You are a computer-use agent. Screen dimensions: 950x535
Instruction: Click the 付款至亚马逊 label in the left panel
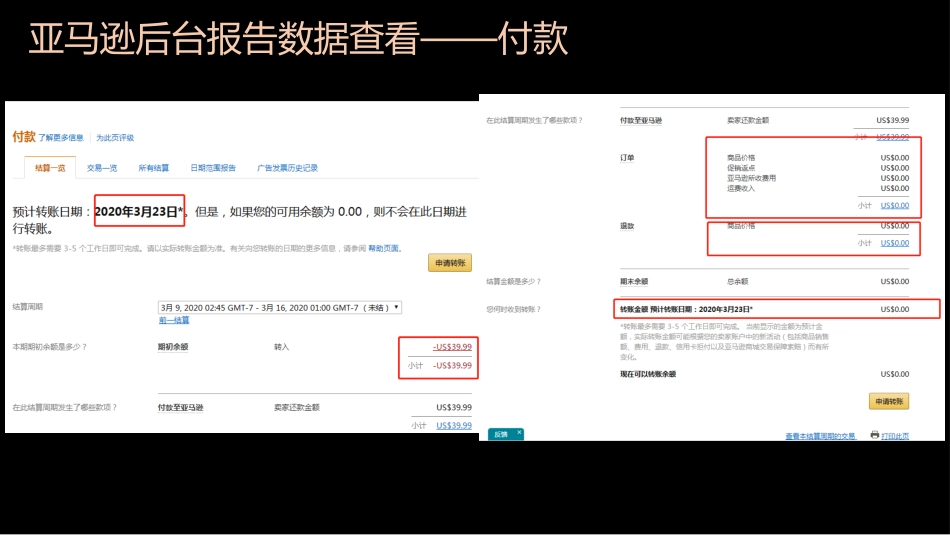pyautogui.click(x=181, y=407)
